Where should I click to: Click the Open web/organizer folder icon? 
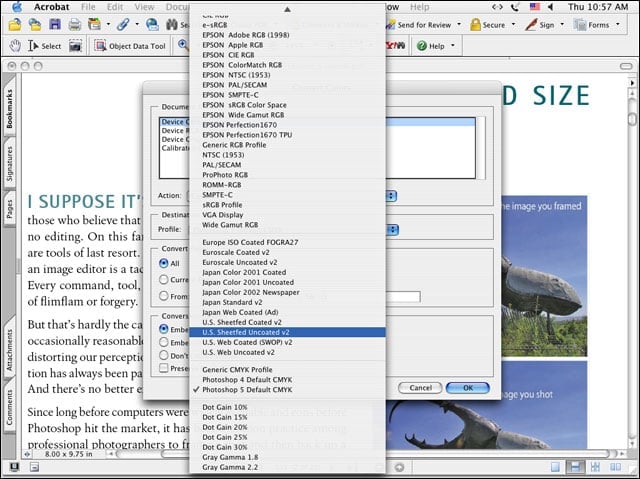pyautogui.click(x=35, y=24)
